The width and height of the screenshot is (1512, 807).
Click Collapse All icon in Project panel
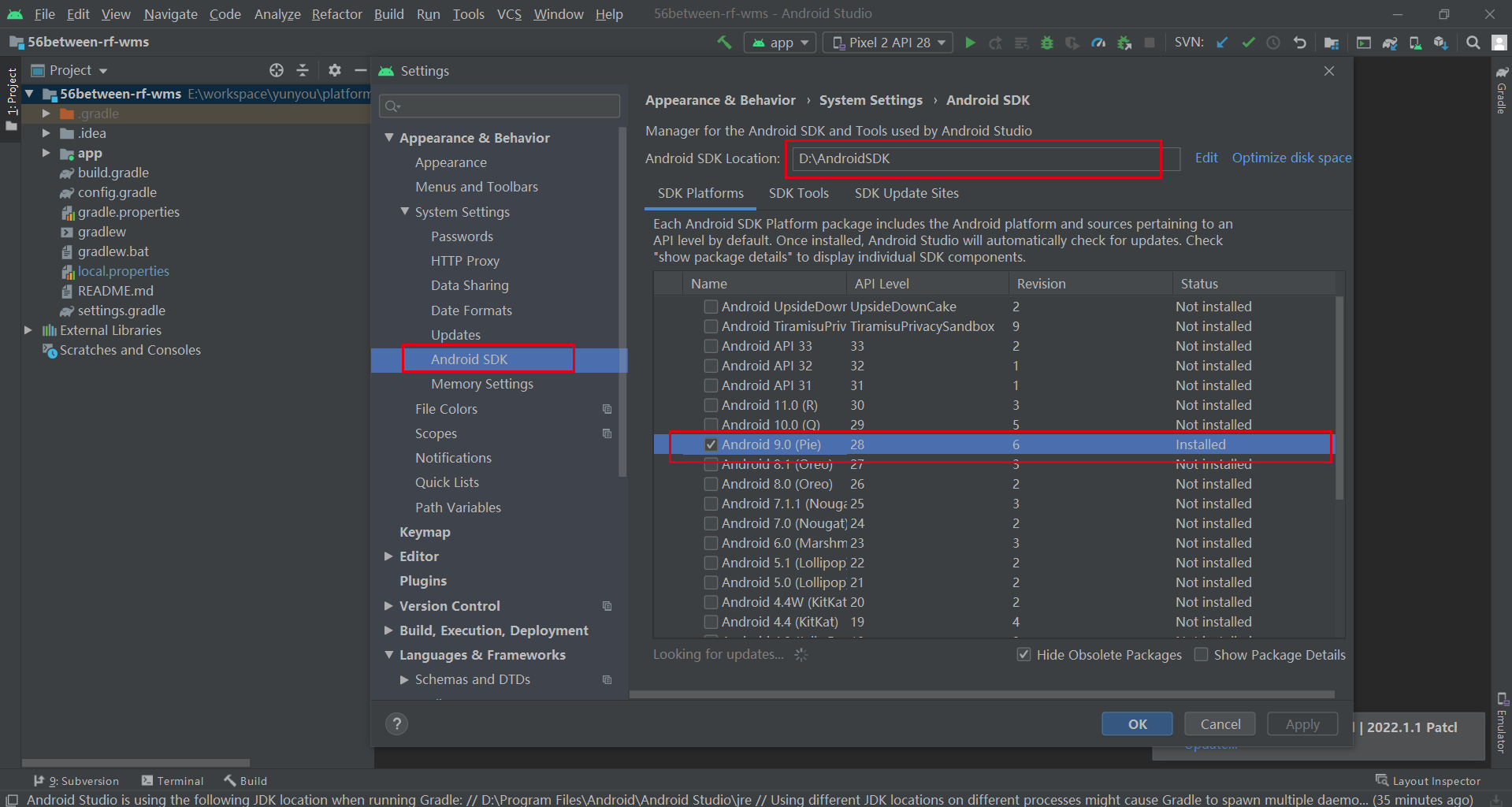pos(303,70)
